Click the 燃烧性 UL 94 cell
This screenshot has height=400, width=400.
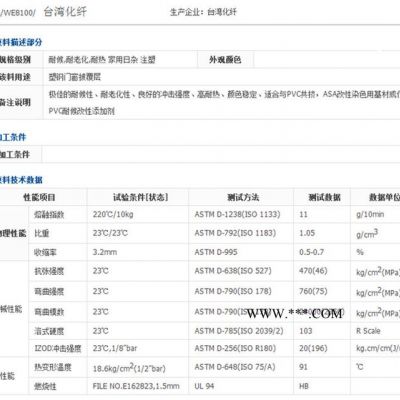(204, 386)
